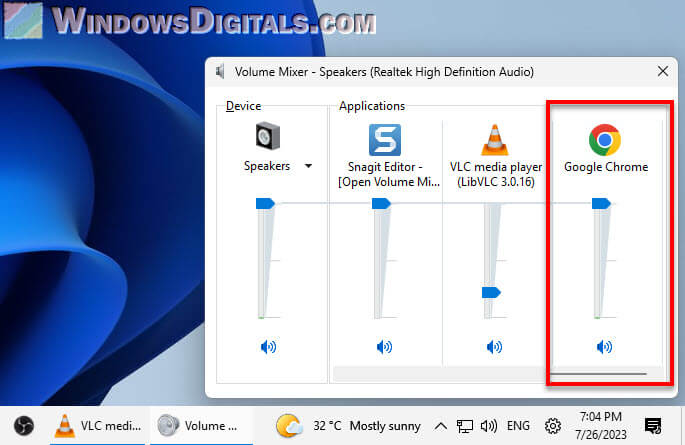
Task: Open the notification center icon
Action: [x=653, y=425]
